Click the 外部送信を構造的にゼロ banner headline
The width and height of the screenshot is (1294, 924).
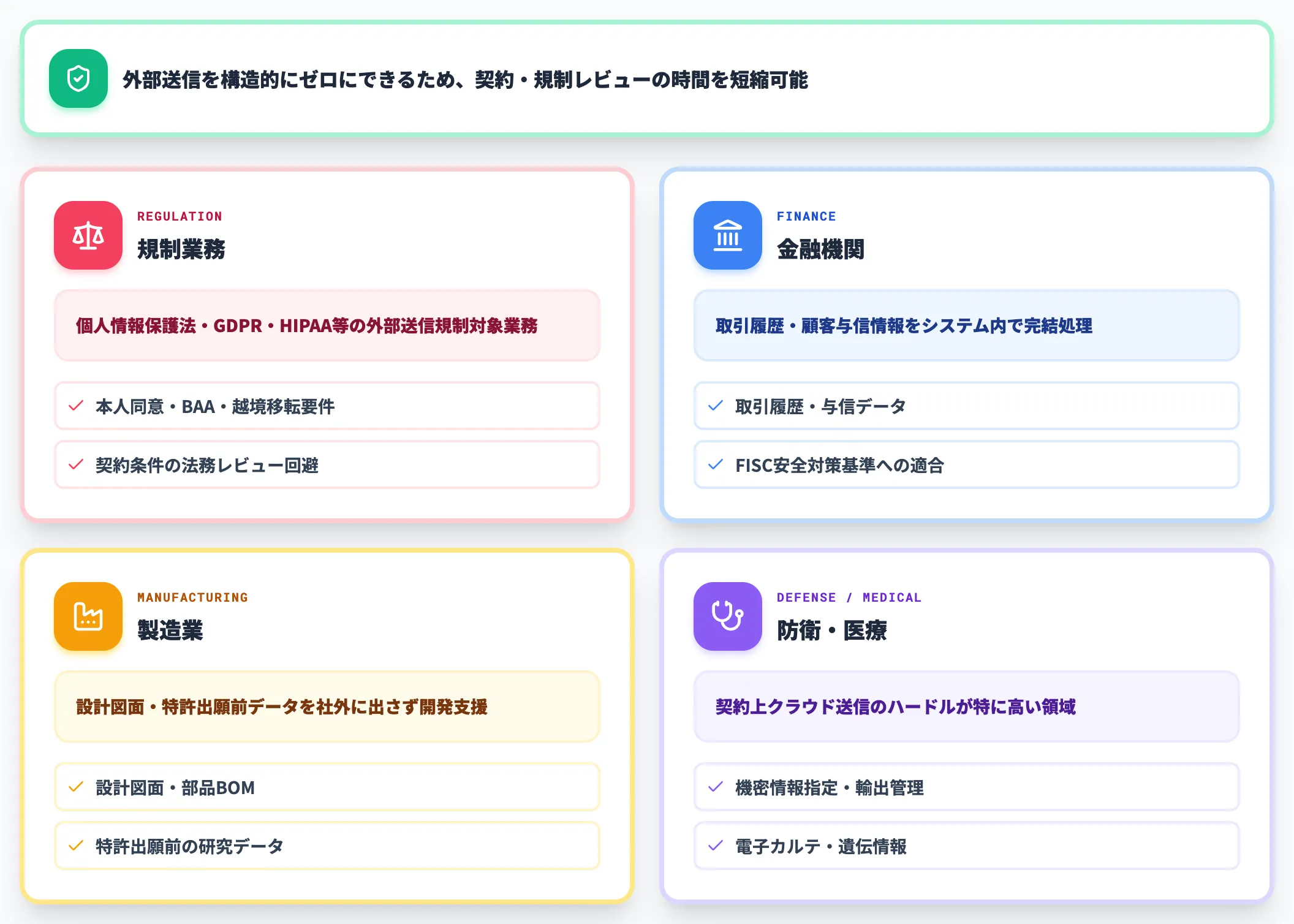click(x=465, y=80)
